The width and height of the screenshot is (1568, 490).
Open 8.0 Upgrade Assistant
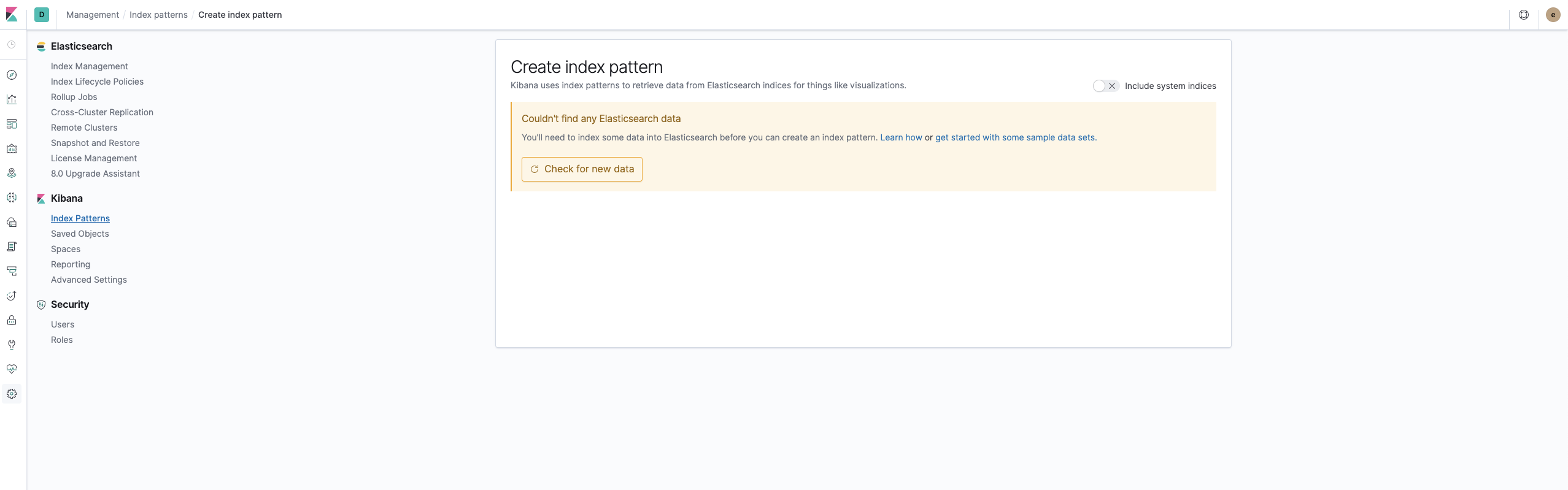pyautogui.click(x=95, y=174)
